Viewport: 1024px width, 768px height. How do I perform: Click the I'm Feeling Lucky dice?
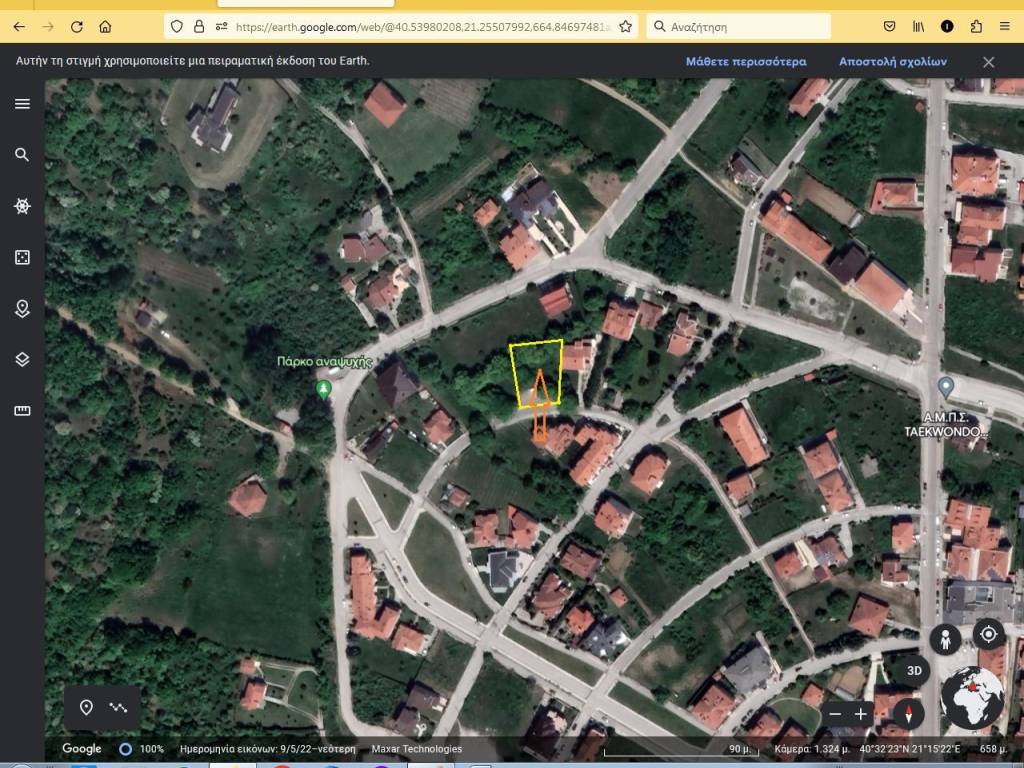coord(22,257)
